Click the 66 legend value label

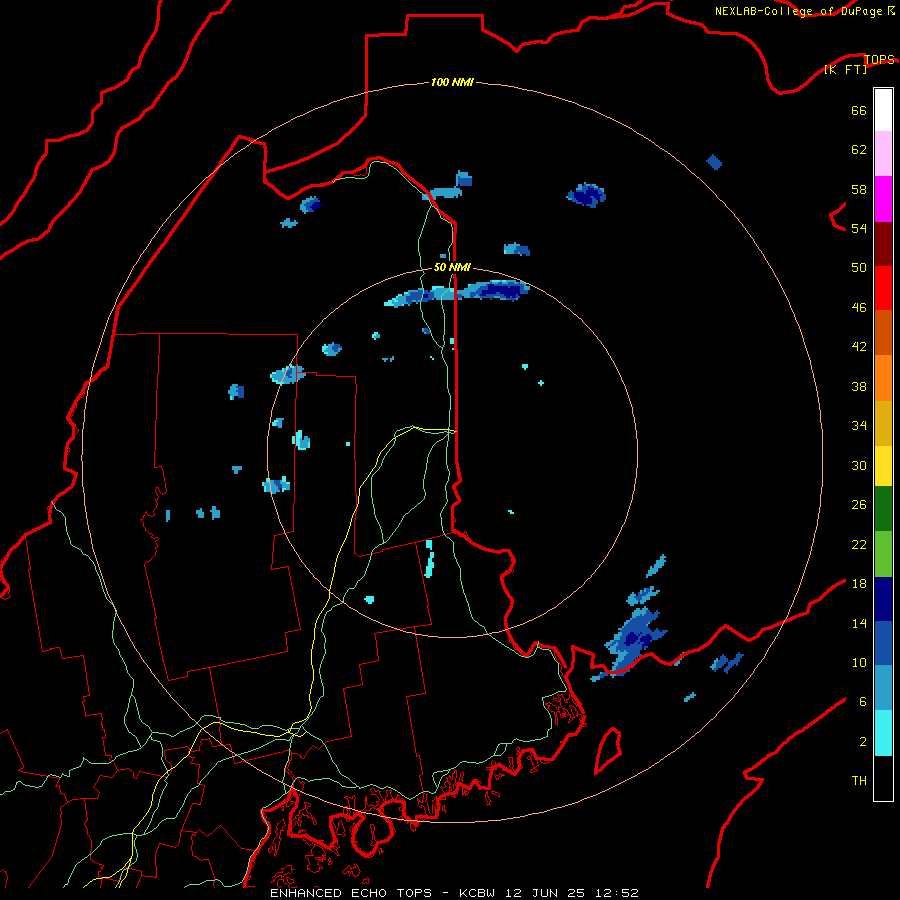[859, 111]
